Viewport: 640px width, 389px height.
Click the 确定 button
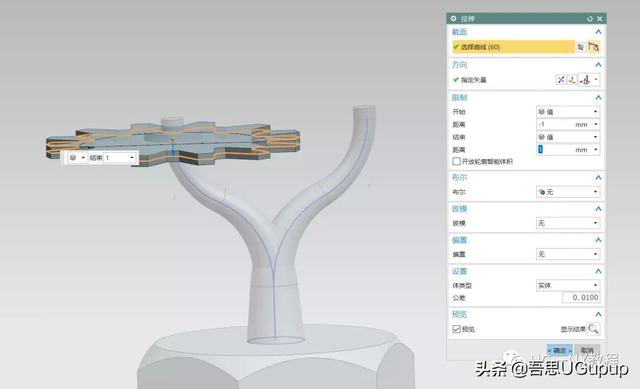[x=560, y=350]
